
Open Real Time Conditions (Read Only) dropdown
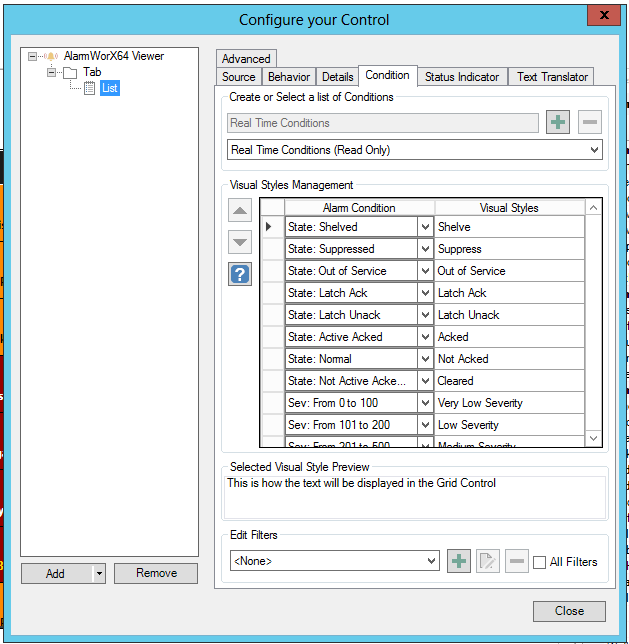pos(594,150)
